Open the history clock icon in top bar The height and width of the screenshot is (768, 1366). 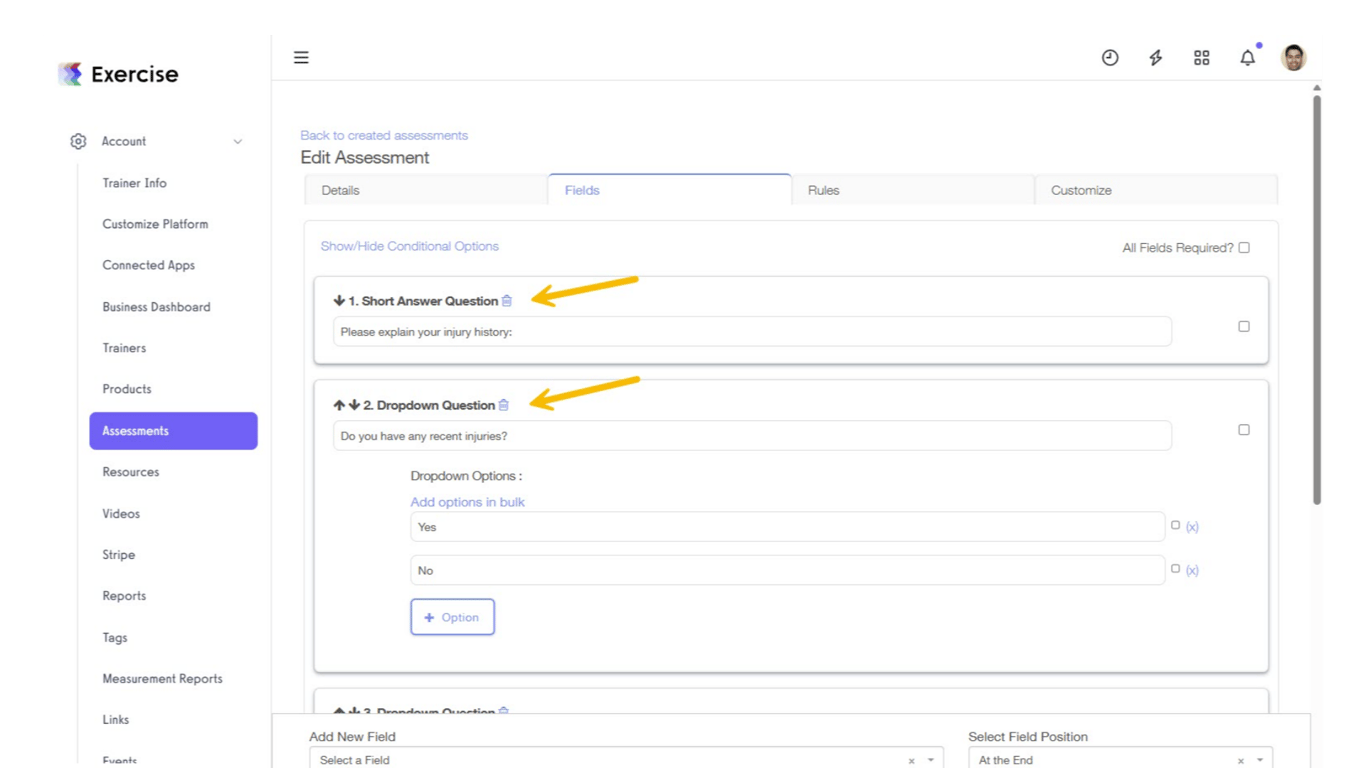pyautogui.click(x=1110, y=57)
